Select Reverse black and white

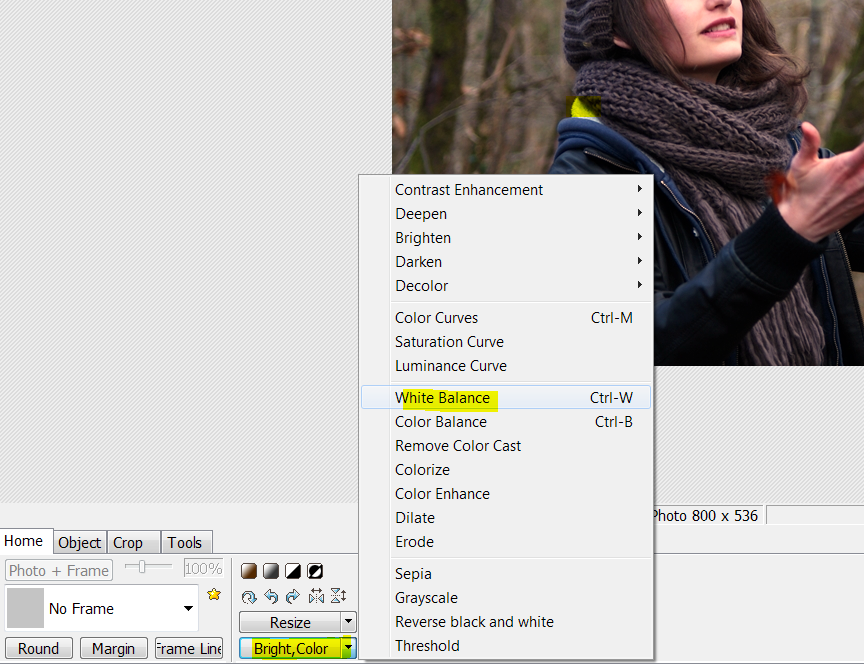(506, 622)
